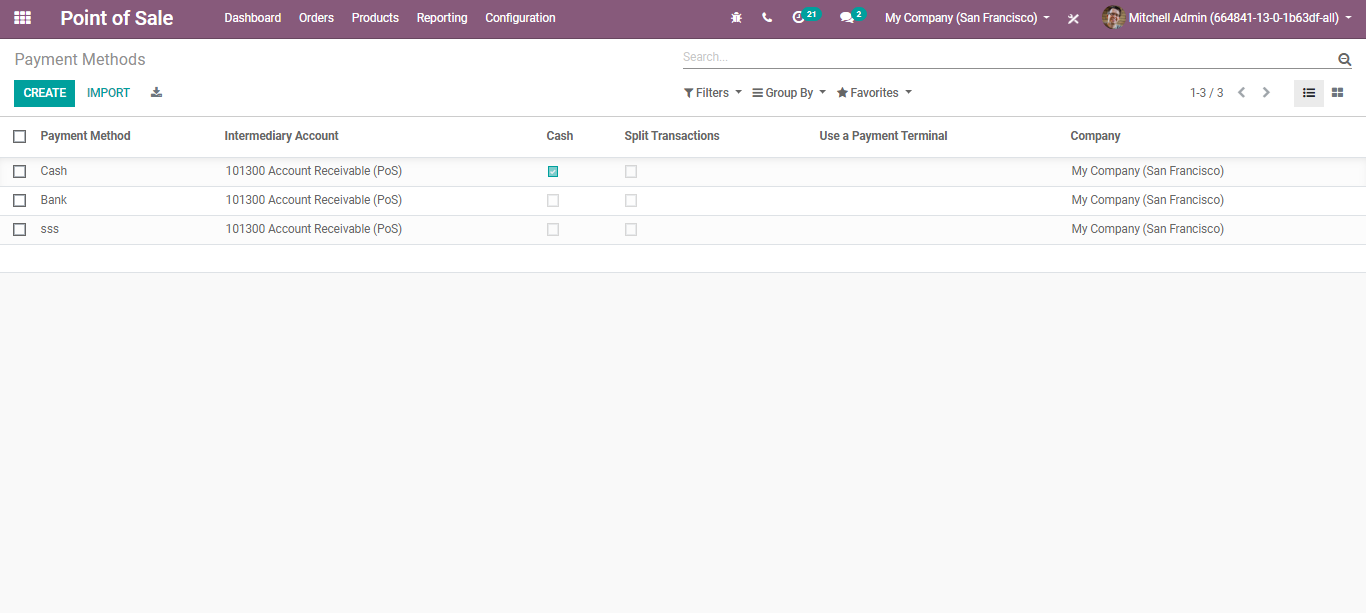This screenshot has width=1366, height=613.
Task: Focus the Search input field
Action: (1009, 58)
